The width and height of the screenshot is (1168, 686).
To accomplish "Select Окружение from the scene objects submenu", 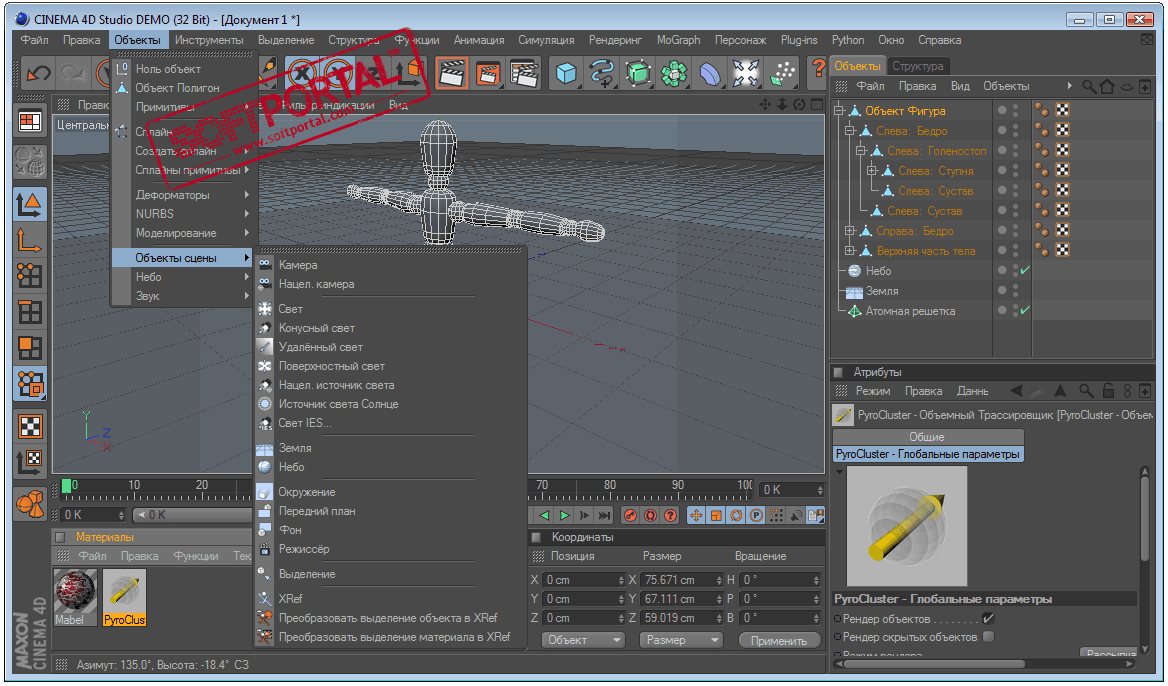I will [x=307, y=492].
